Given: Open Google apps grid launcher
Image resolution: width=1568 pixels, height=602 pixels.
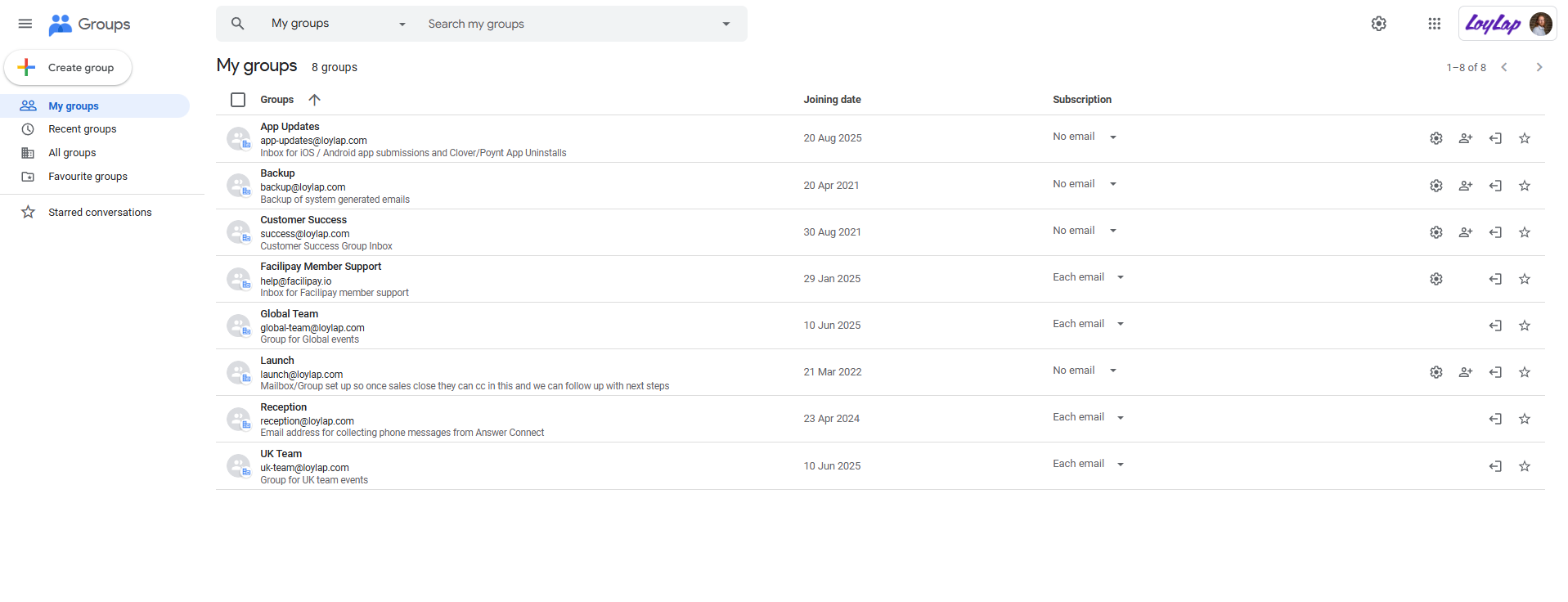Looking at the screenshot, I should (x=1434, y=24).
